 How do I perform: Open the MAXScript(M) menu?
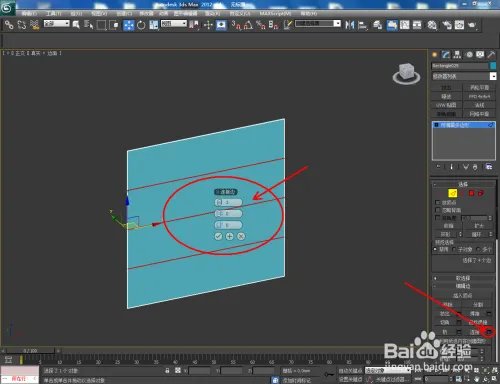tap(275, 13)
